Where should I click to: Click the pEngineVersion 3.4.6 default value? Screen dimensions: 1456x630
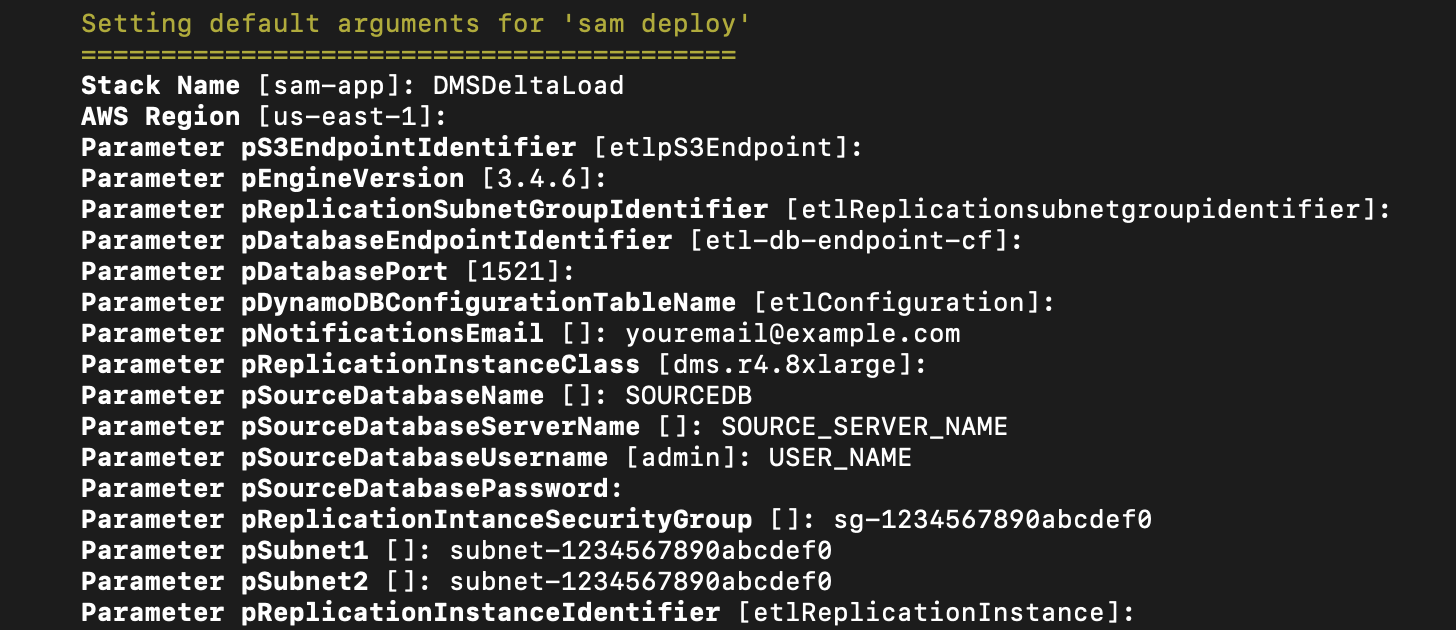click(544, 179)
